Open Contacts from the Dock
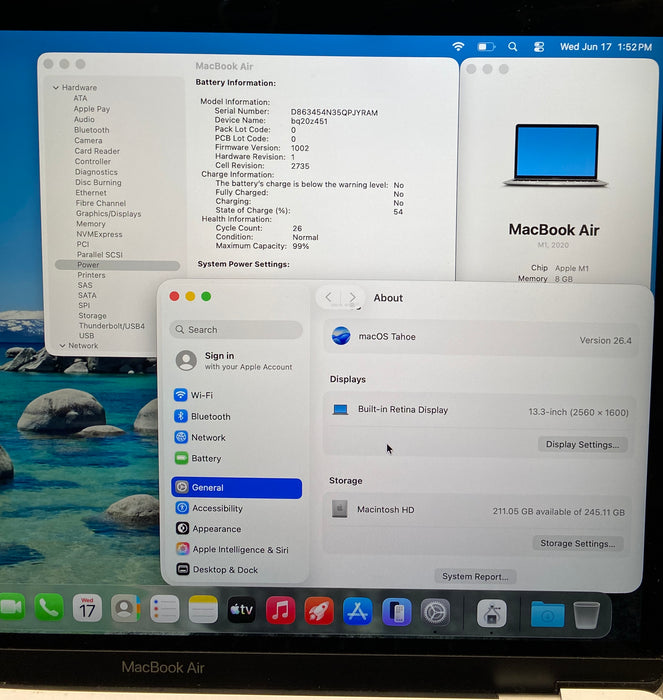Viewport: 663px width, 700px height. (125, 608)
